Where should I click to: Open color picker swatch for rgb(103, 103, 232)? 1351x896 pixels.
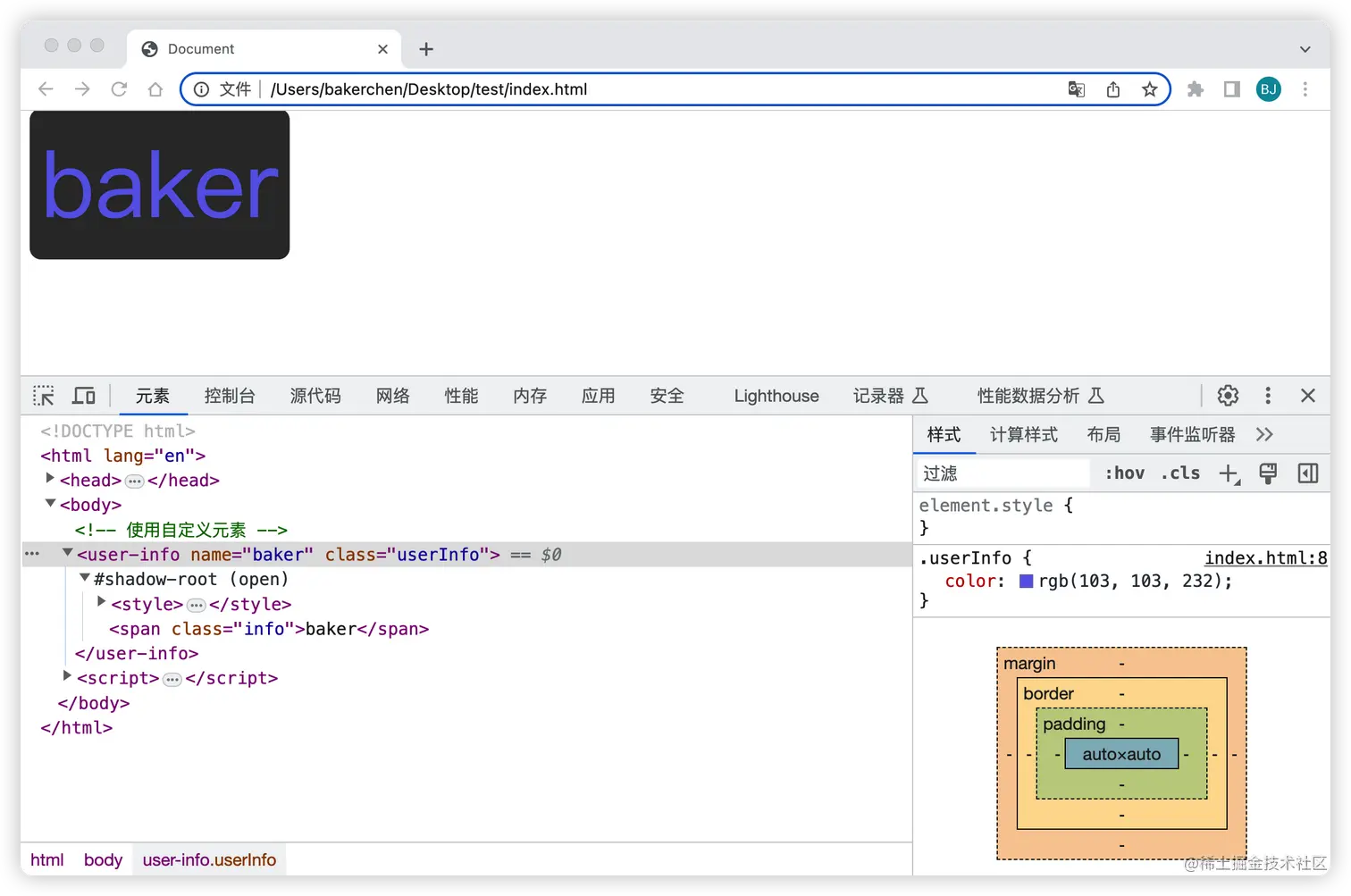point(1027,582)
